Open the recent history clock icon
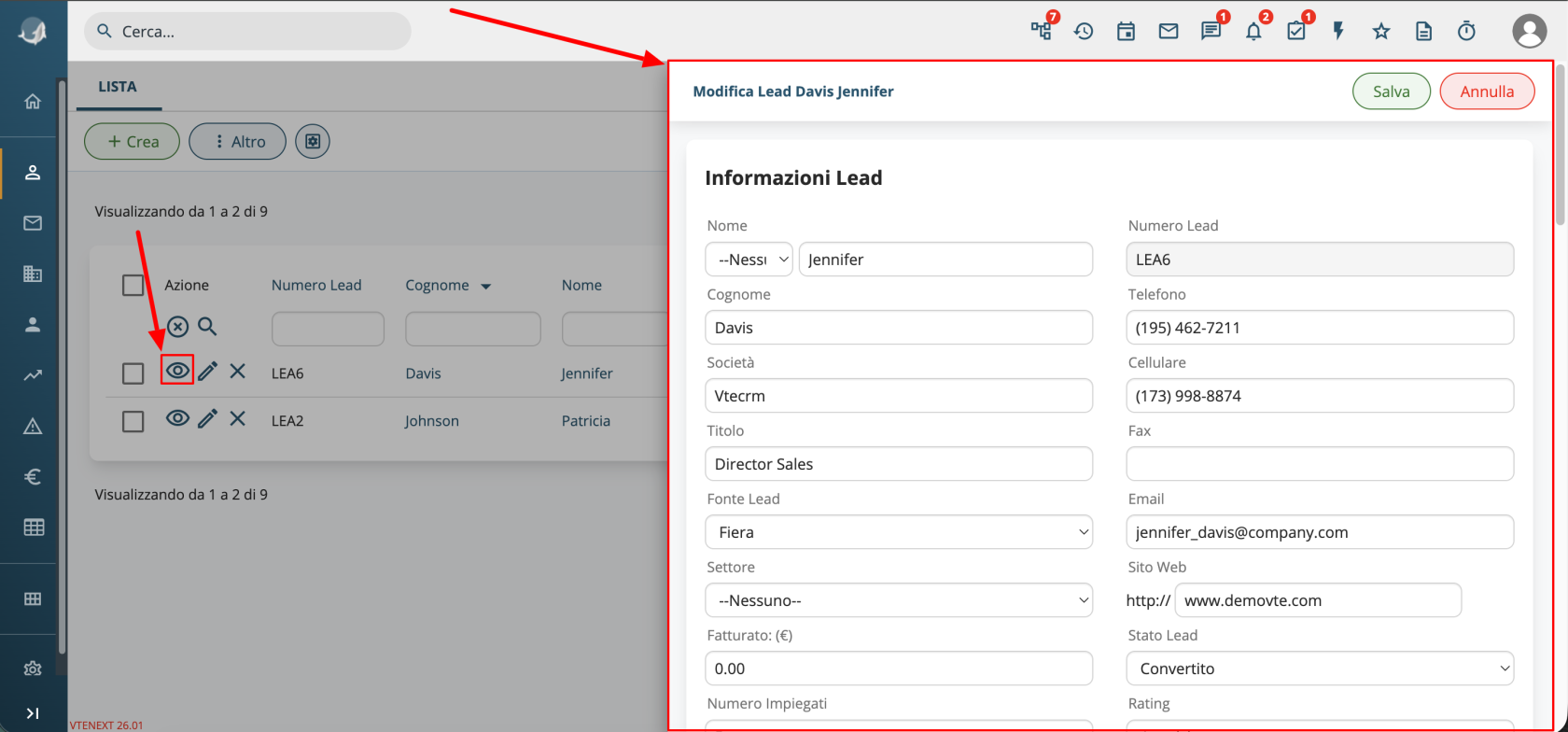 coord(1084,31)
